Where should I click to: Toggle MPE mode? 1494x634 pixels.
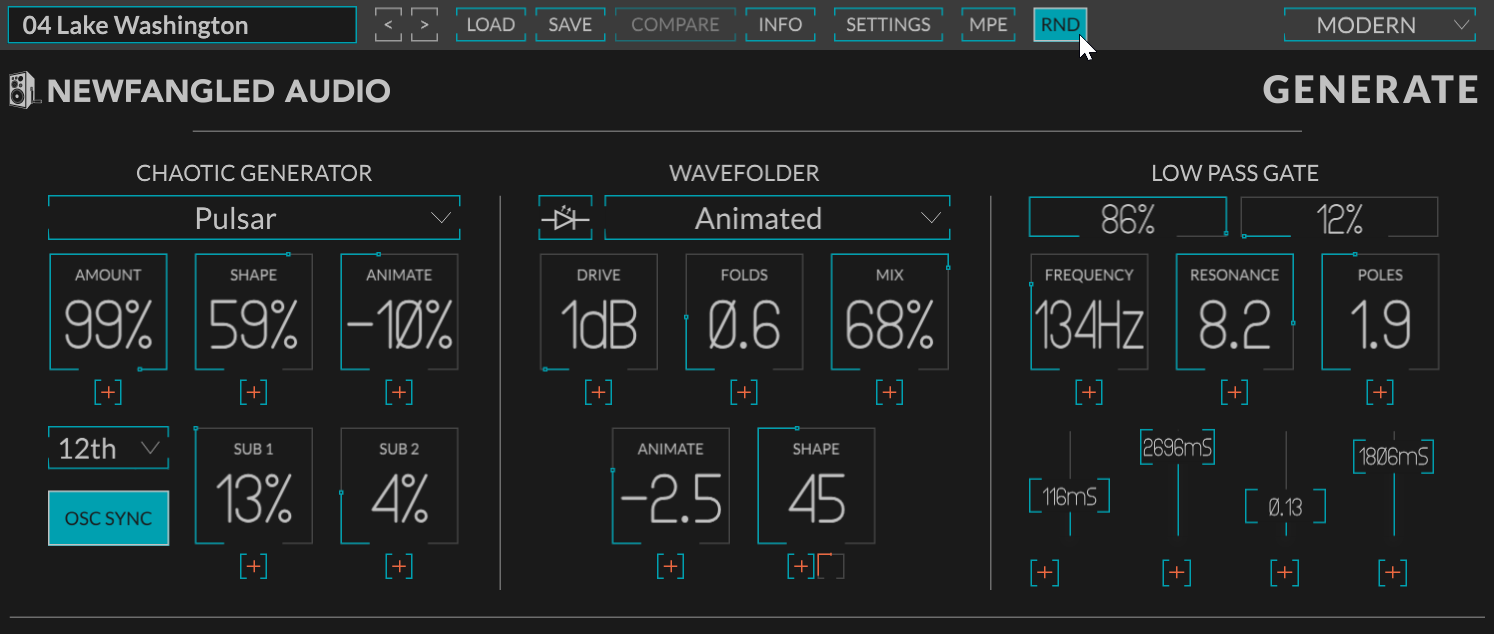[988, 25]
